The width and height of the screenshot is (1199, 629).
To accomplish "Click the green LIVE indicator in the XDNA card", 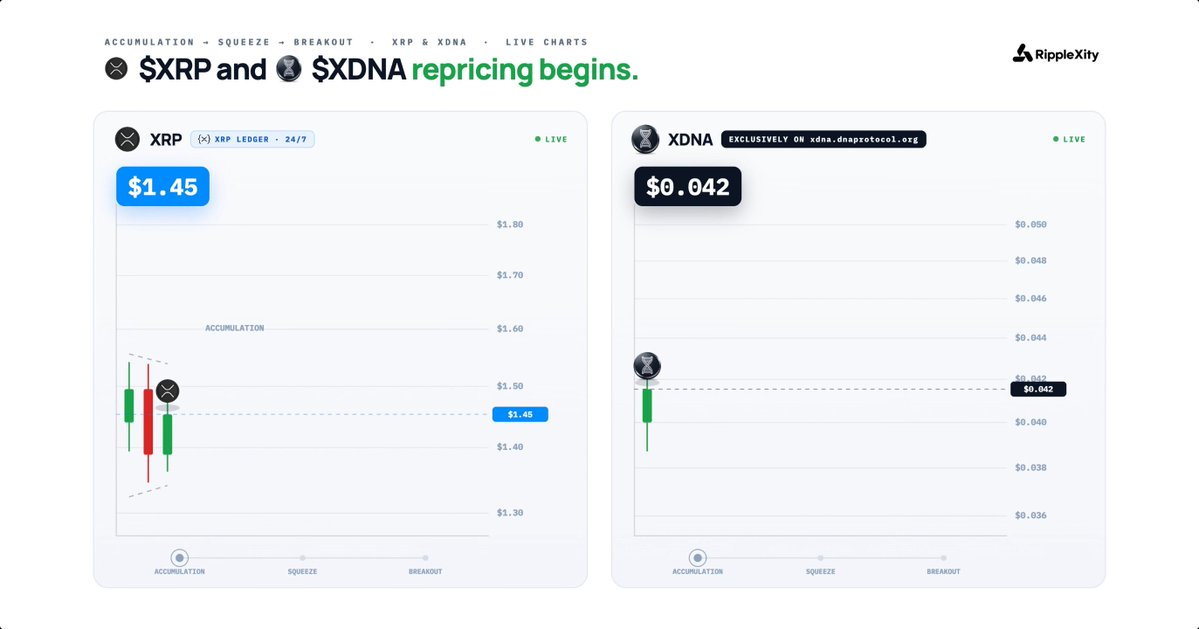I will coord(1069,139).
